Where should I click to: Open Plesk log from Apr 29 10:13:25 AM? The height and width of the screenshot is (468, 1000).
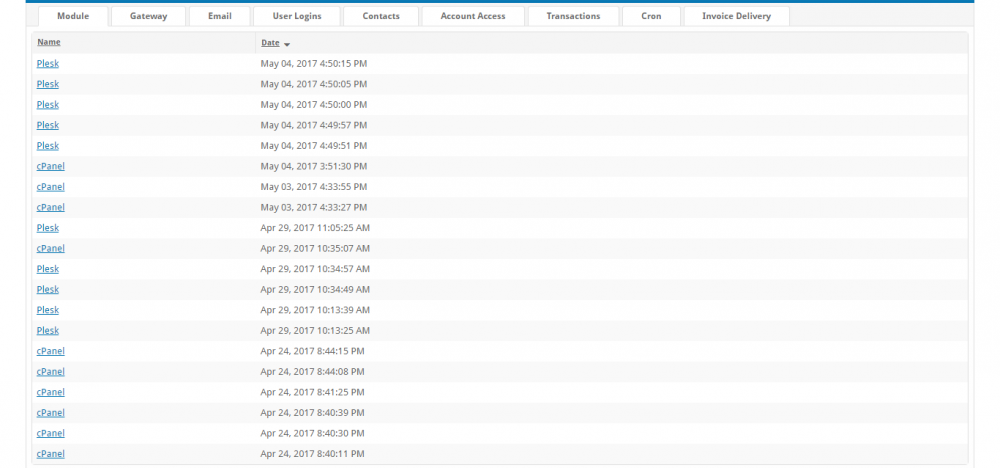coord(48,330)
